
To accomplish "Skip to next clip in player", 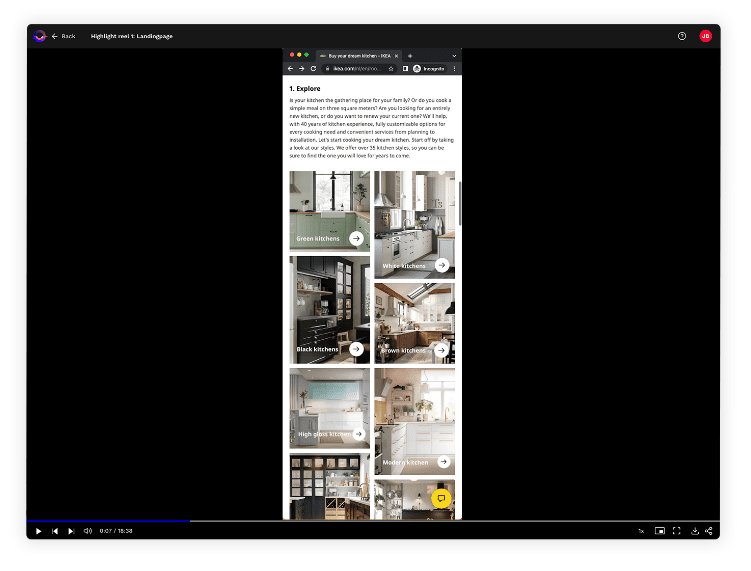I will click(71, 531).
